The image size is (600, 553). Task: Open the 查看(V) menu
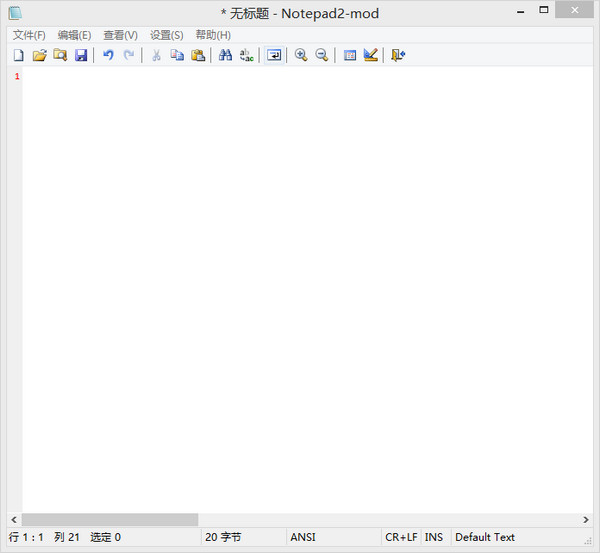click(x=120, y=35)
